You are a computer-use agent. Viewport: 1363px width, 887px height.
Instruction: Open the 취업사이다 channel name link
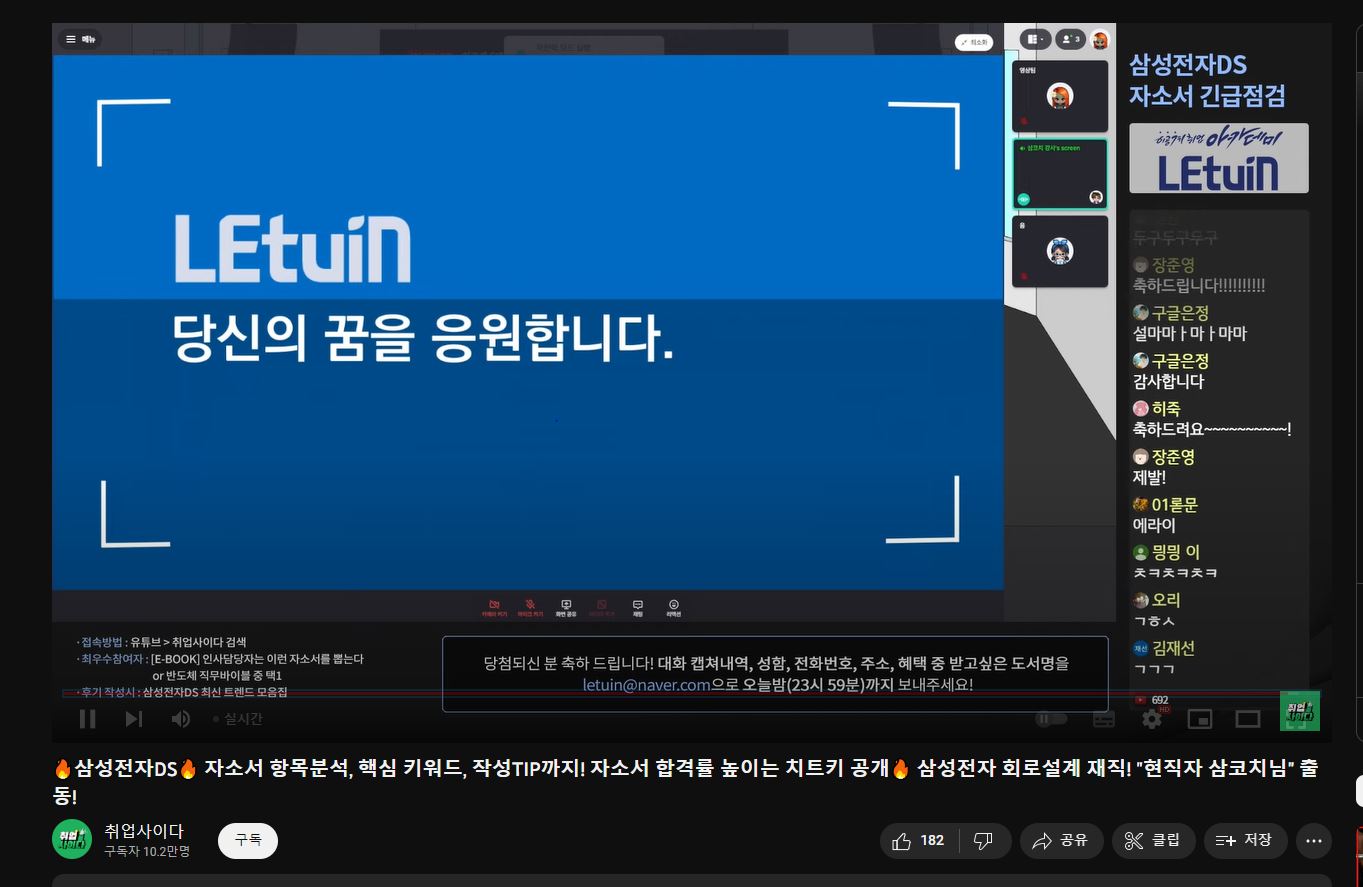[x=144, y=831]
